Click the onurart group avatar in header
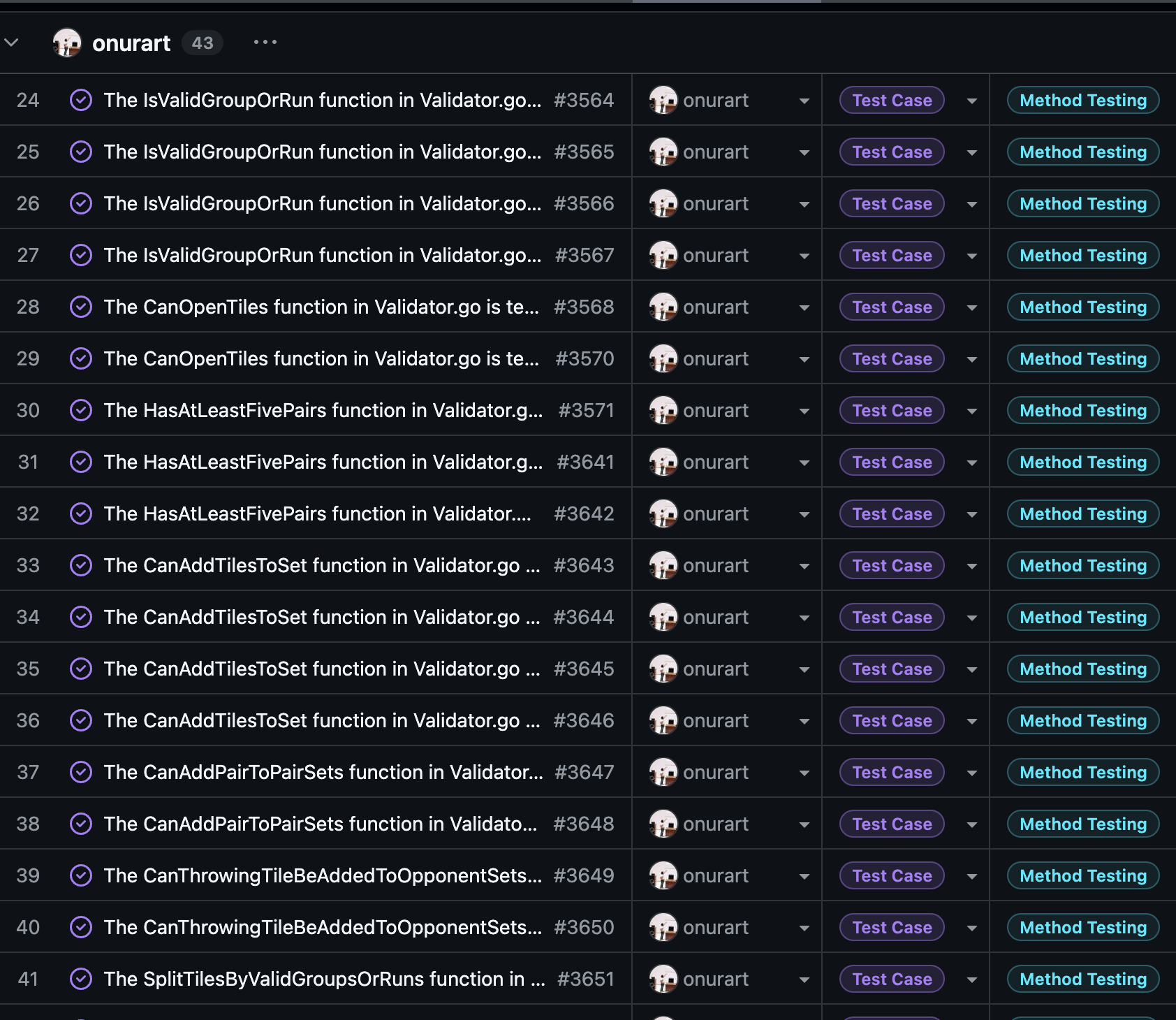Screen dimensions: 1176x1020 pos(67,43)
